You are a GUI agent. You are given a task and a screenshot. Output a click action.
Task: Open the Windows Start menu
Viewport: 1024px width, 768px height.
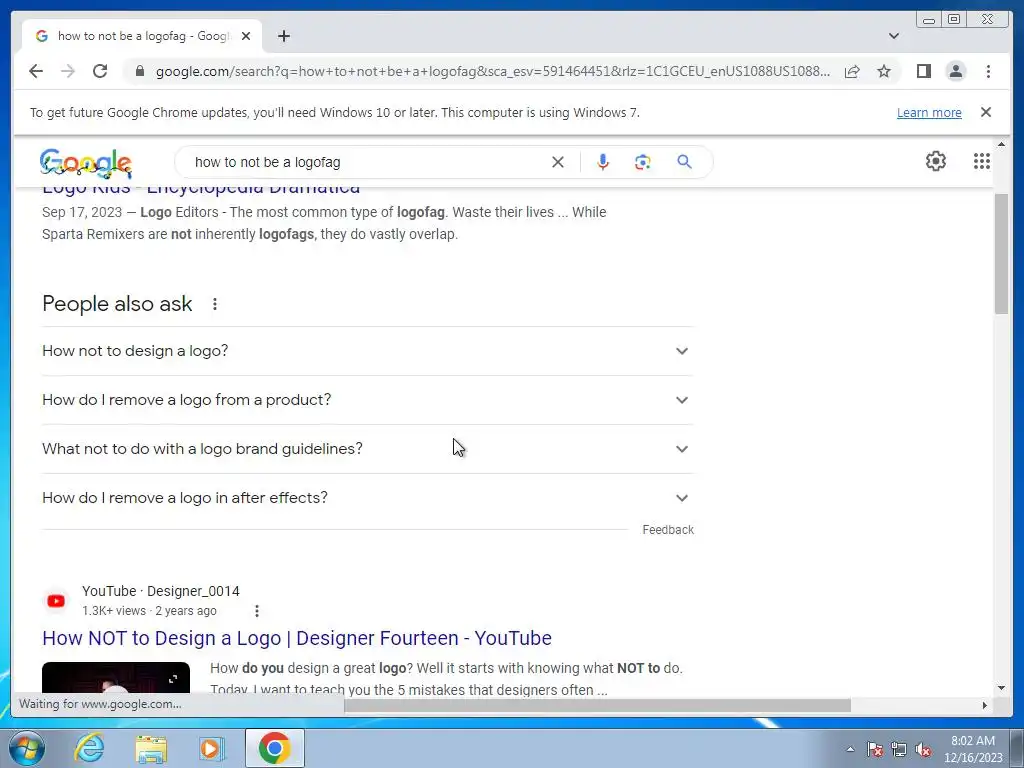pos(26,748)
